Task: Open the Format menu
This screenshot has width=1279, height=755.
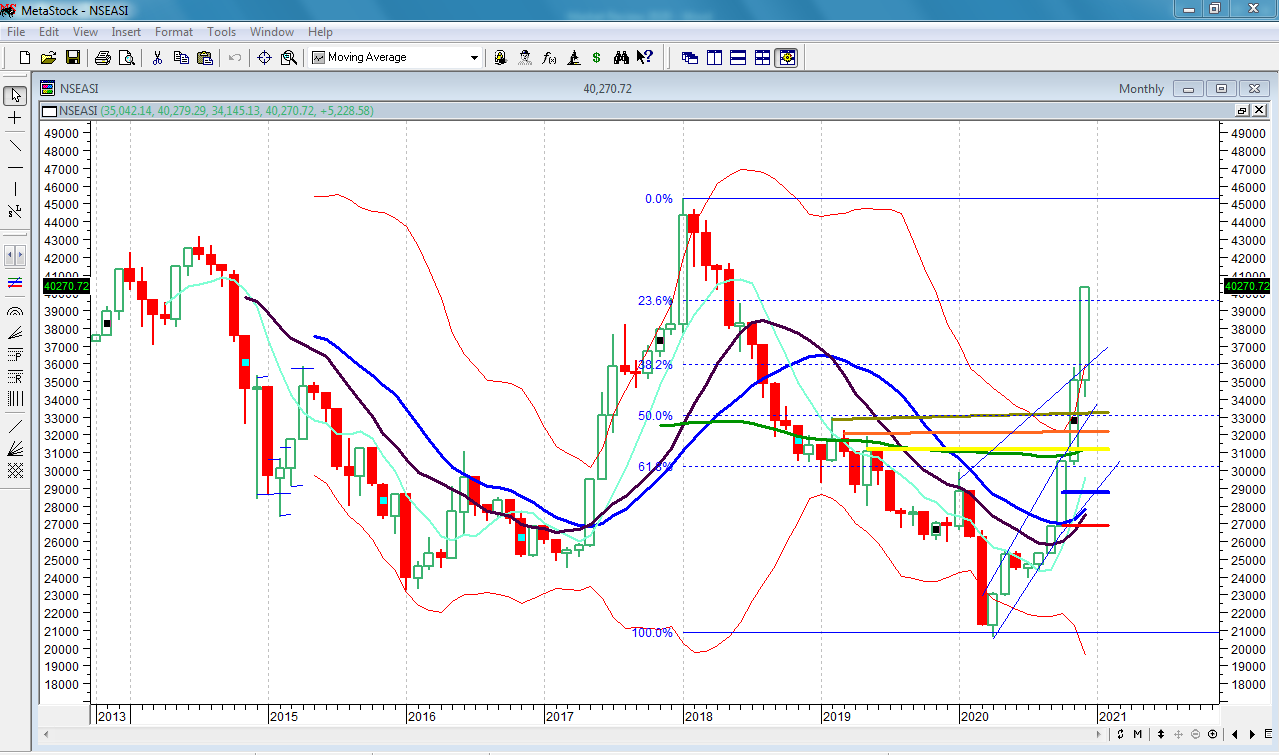Action: (173, 32)
